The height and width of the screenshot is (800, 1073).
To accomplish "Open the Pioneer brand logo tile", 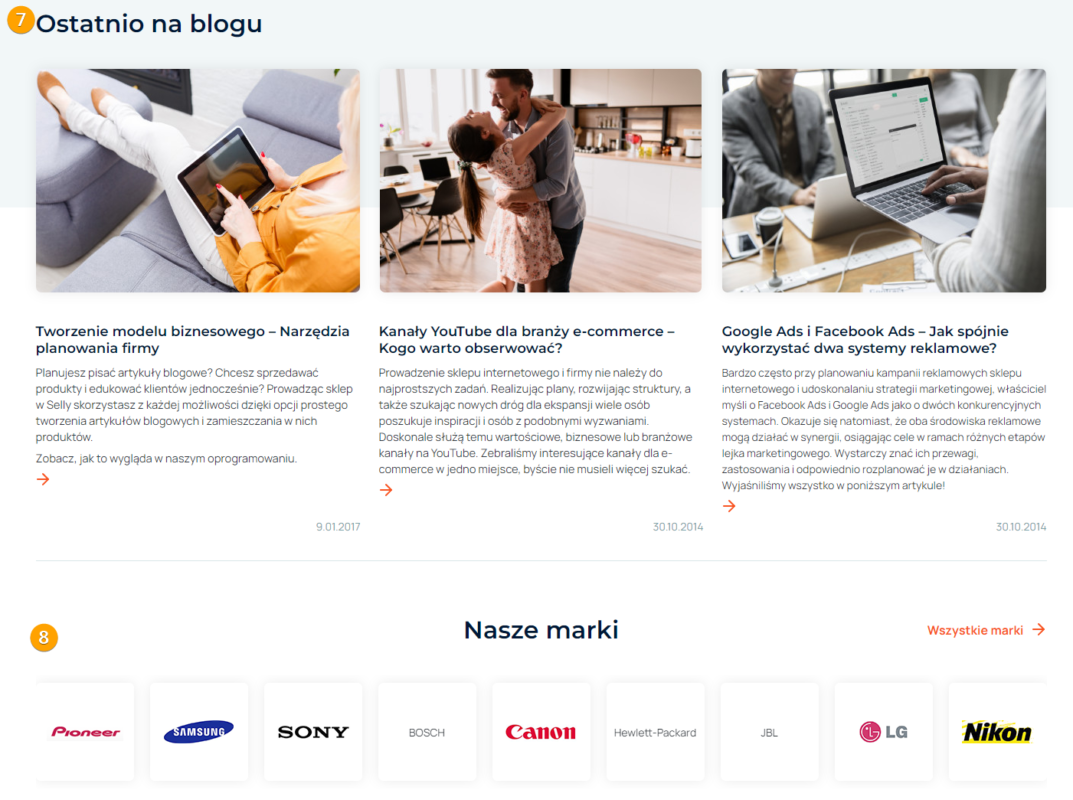I will 86,732.
